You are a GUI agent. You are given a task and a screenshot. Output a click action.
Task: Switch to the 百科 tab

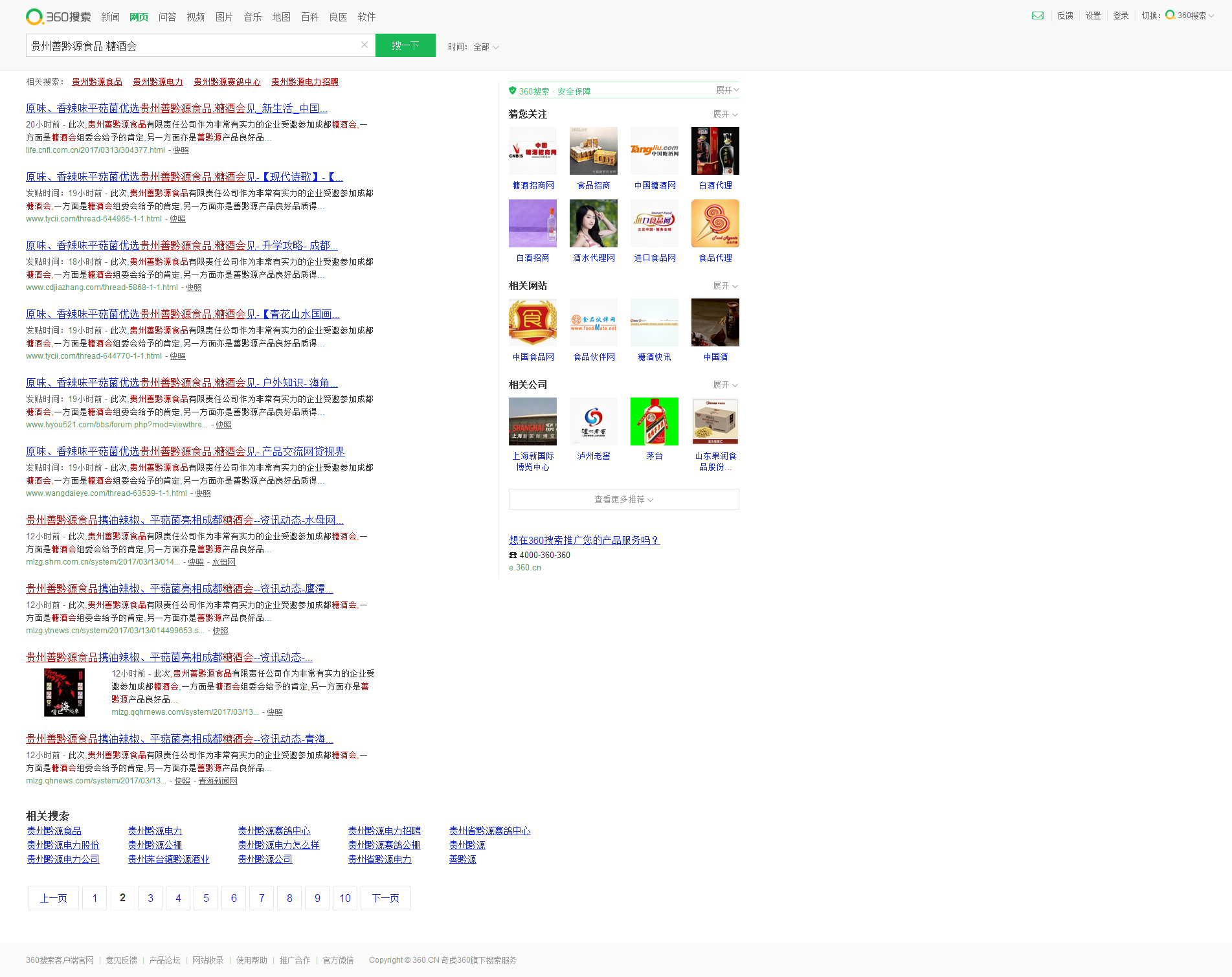tap(309, 17)
